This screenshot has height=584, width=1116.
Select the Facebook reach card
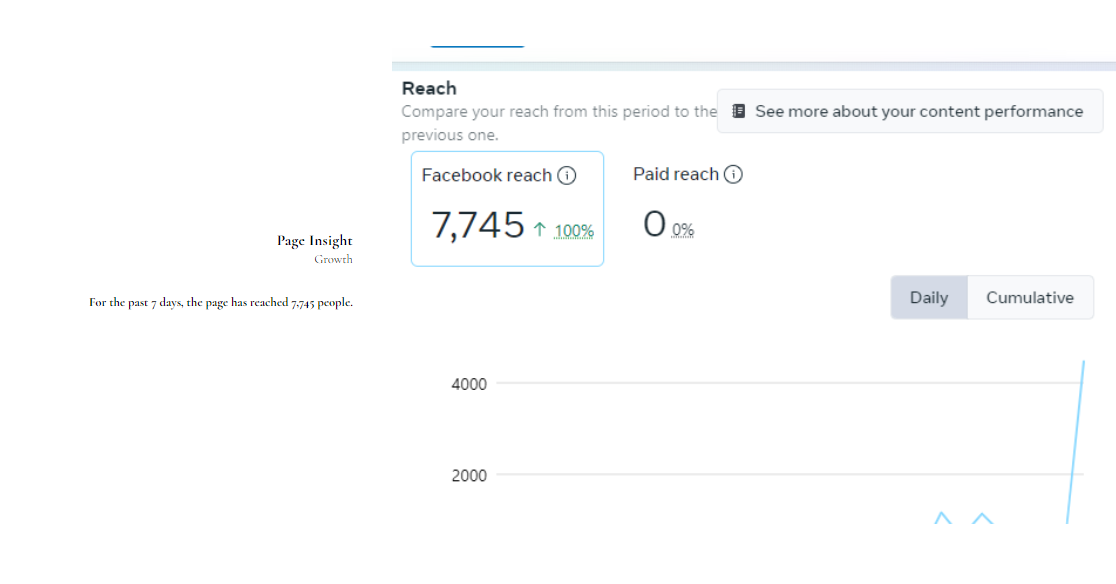507,209
